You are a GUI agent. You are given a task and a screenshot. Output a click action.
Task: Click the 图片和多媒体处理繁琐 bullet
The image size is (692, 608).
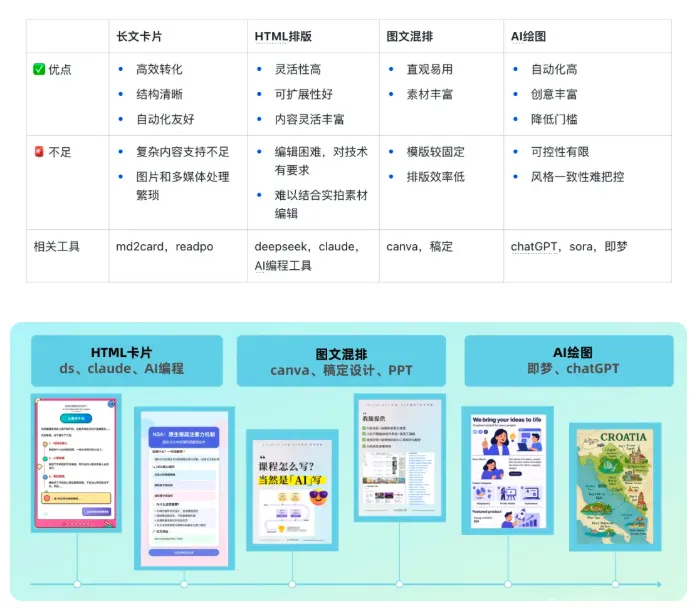(183, 186)
